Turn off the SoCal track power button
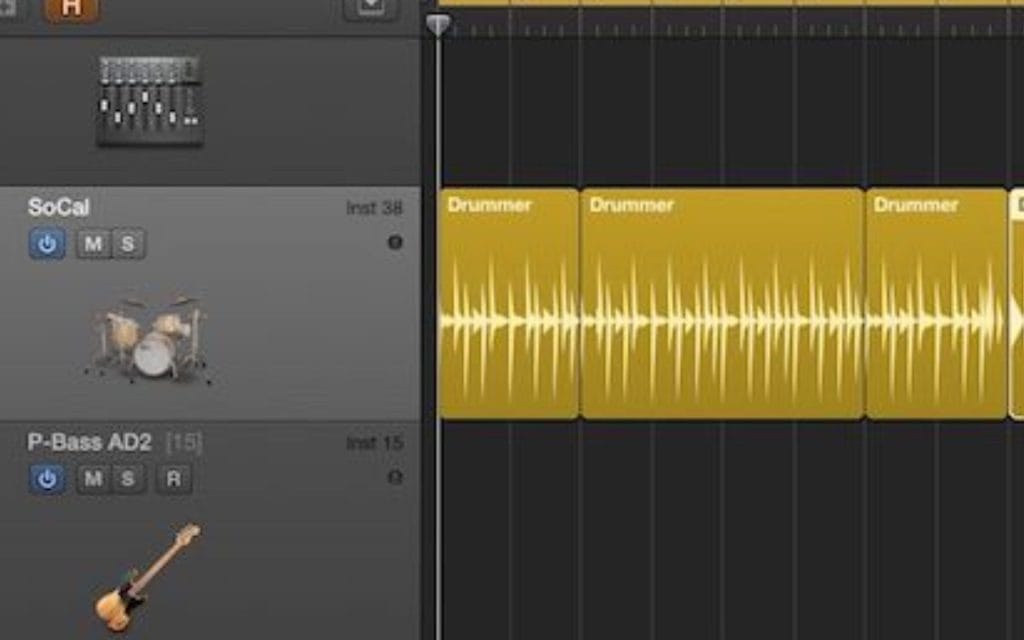The height and width of the screenshot is (640, 1024). pyautogui.click(x=47, y=243)
